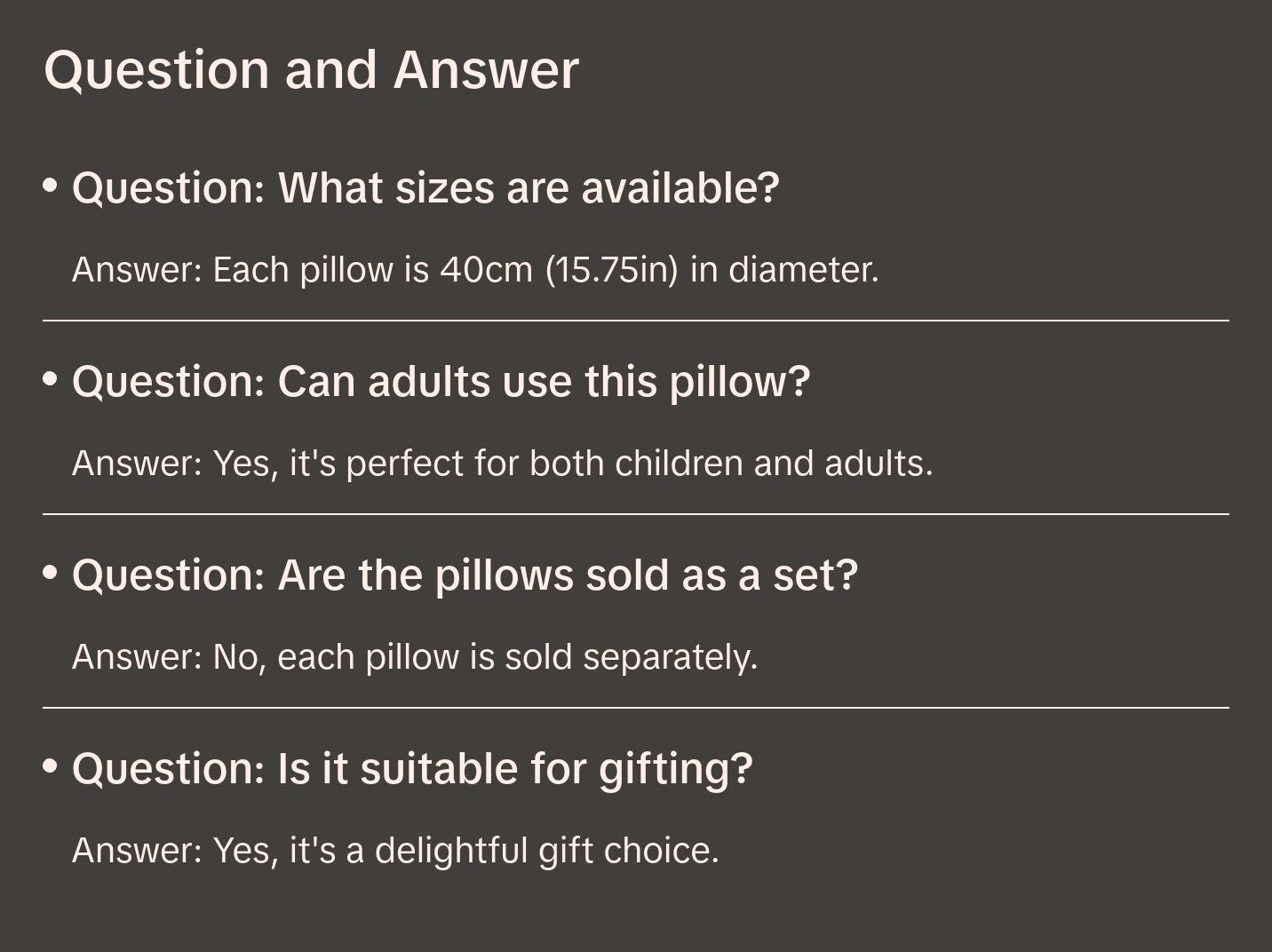The height and width of the screenshot is (952, 1272).
Task: Click the word 'Answer:' in the gifting reply
Action: click(x=138, y=851)
